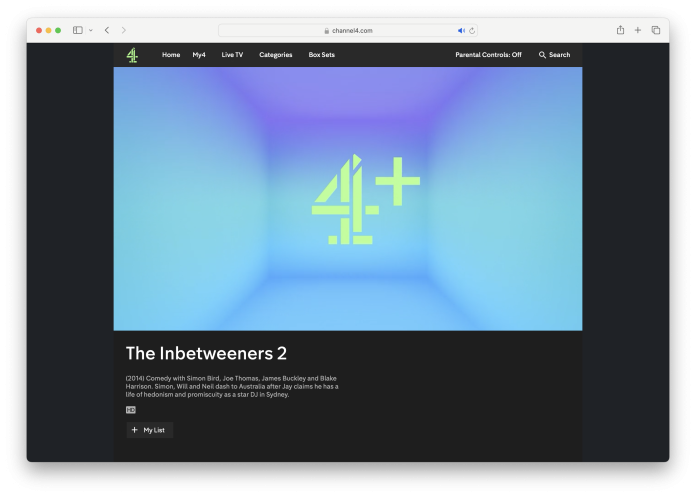Image resolution: width=696 pixels, height=497 pixels.
Task: Open Live TV
Action: (x=232, y=55)
